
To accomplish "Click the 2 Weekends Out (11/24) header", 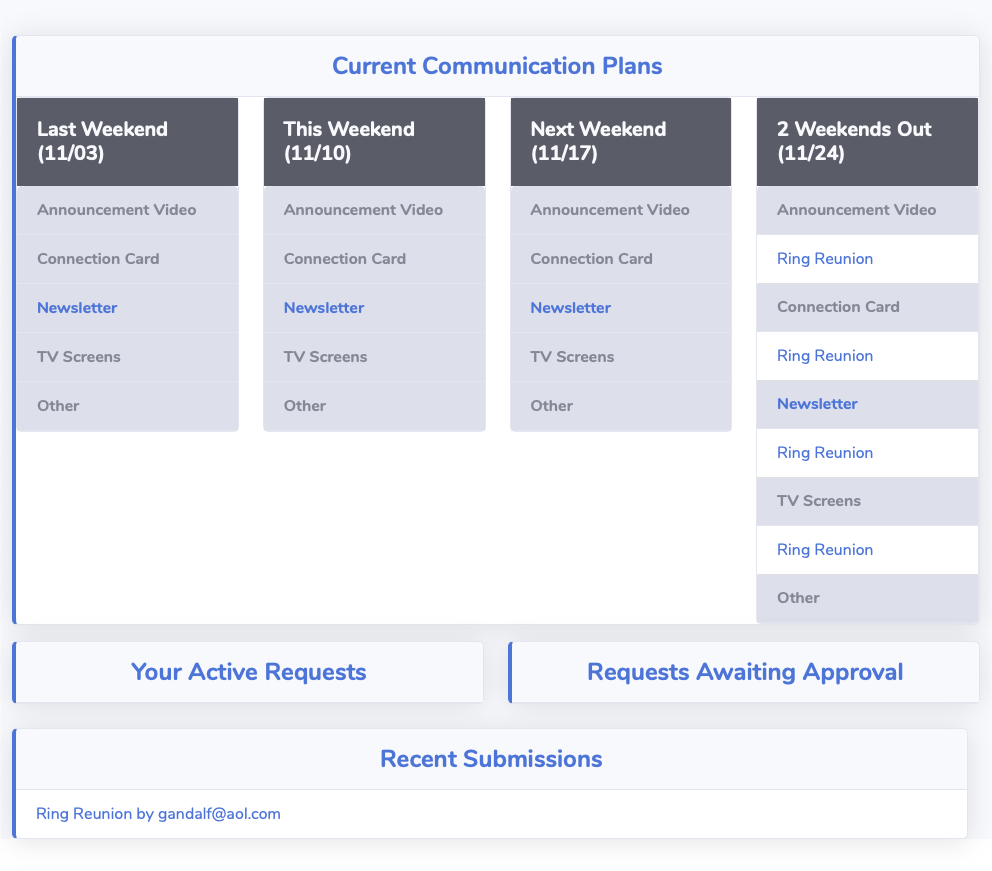I will (867, 142).
